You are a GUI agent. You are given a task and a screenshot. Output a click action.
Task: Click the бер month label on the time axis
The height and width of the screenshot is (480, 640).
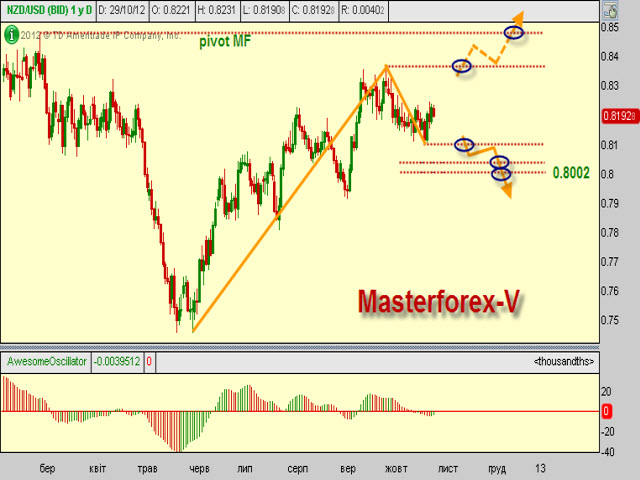[x=47, y=468]
